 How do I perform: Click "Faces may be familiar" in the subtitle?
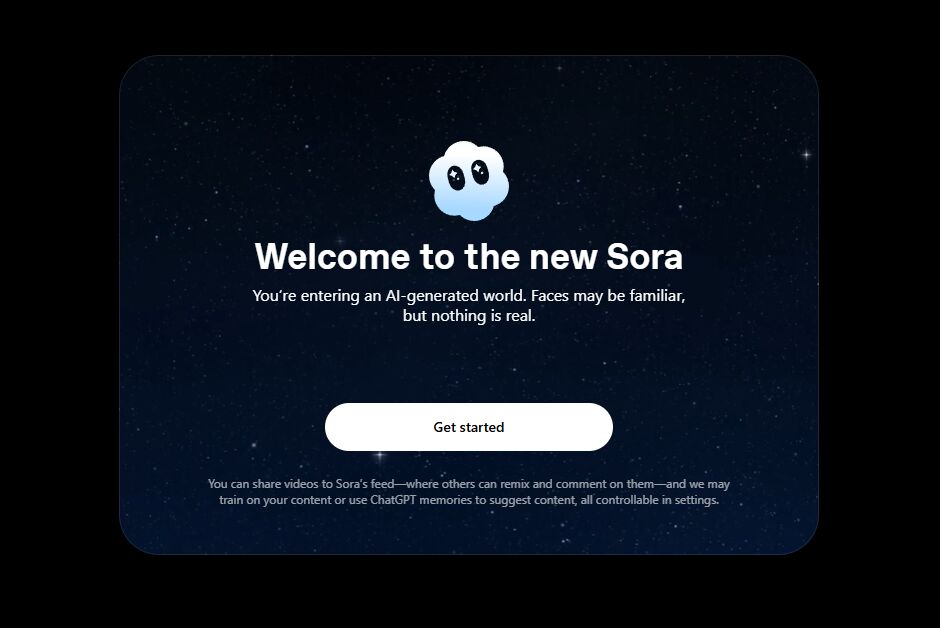click(607, 296)
